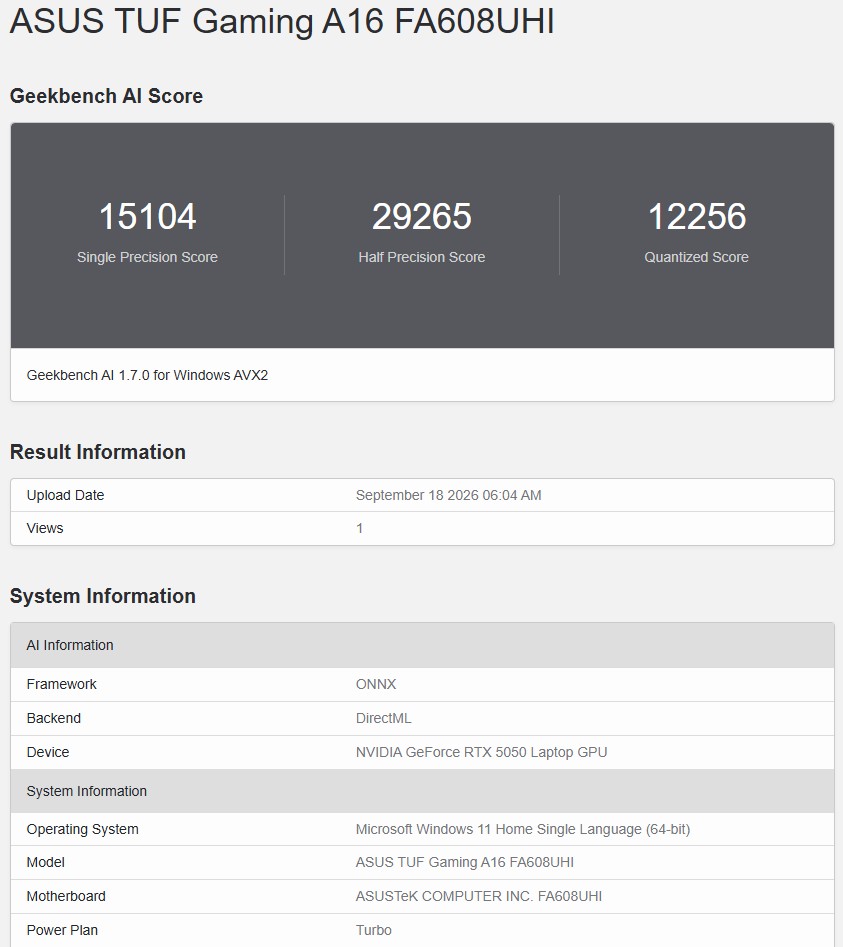Click Microsoft Windows 11 Home Single Language value
Image resolution: width=843 pixels, height=947 pixels.
click(x=523, y=829)
